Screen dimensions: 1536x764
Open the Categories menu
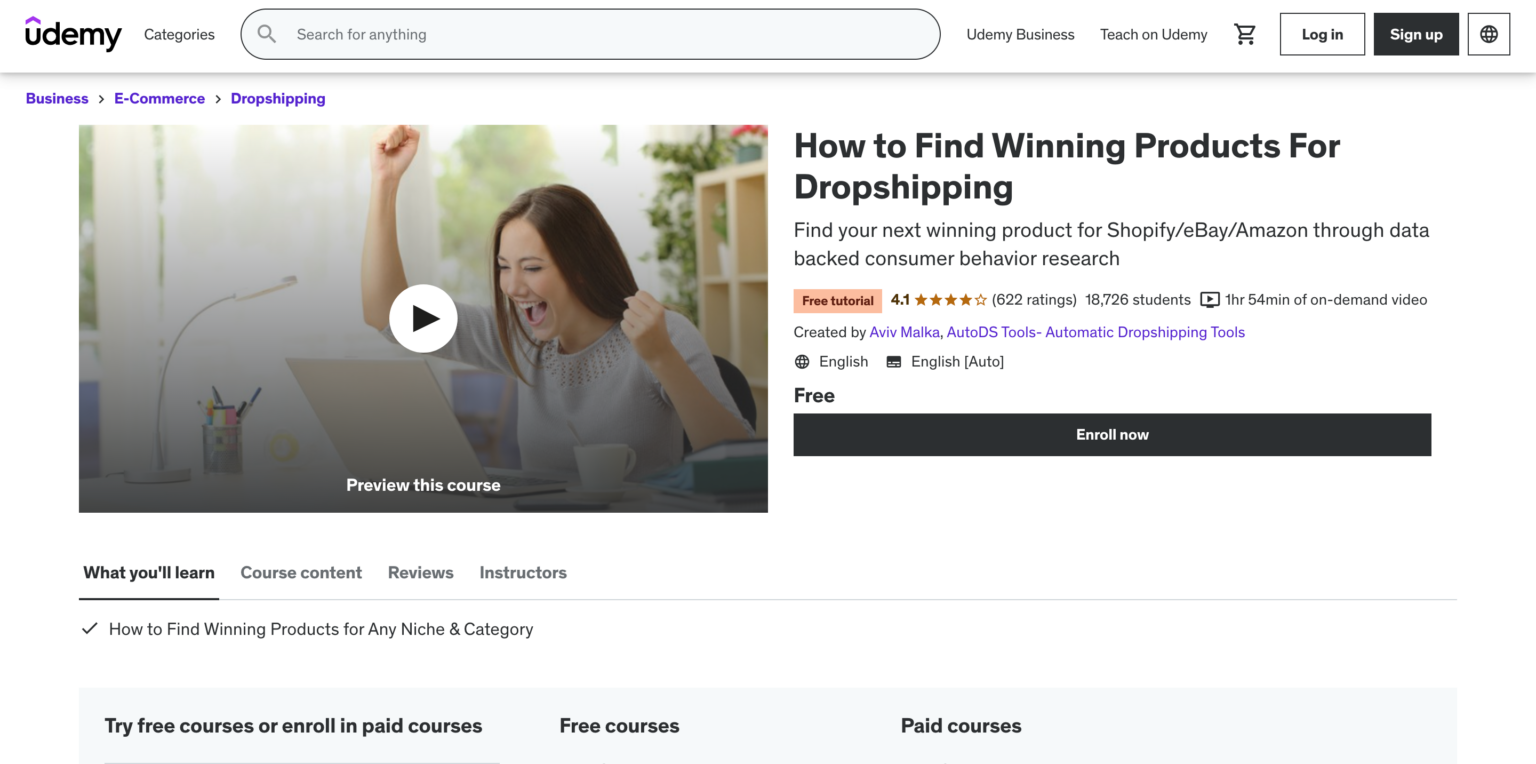[178, 34]
